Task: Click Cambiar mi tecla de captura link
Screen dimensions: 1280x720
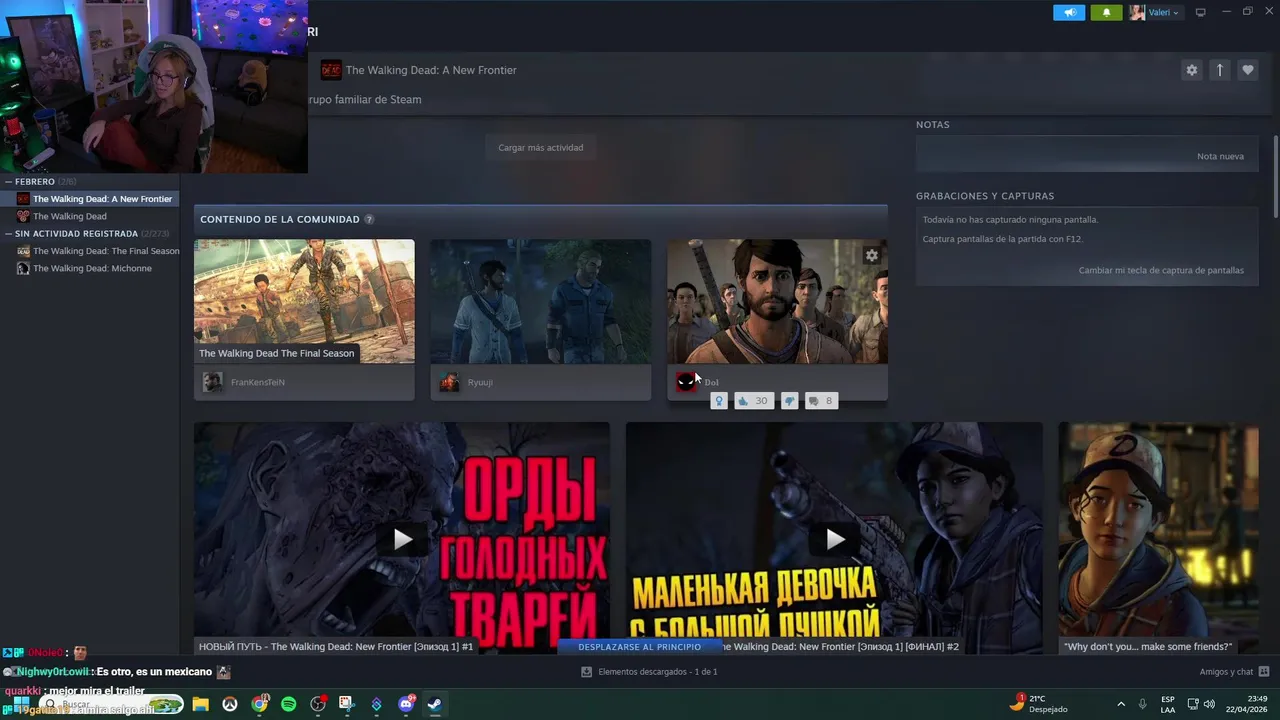Action: pyautogui.click(x=1161, y=270)
